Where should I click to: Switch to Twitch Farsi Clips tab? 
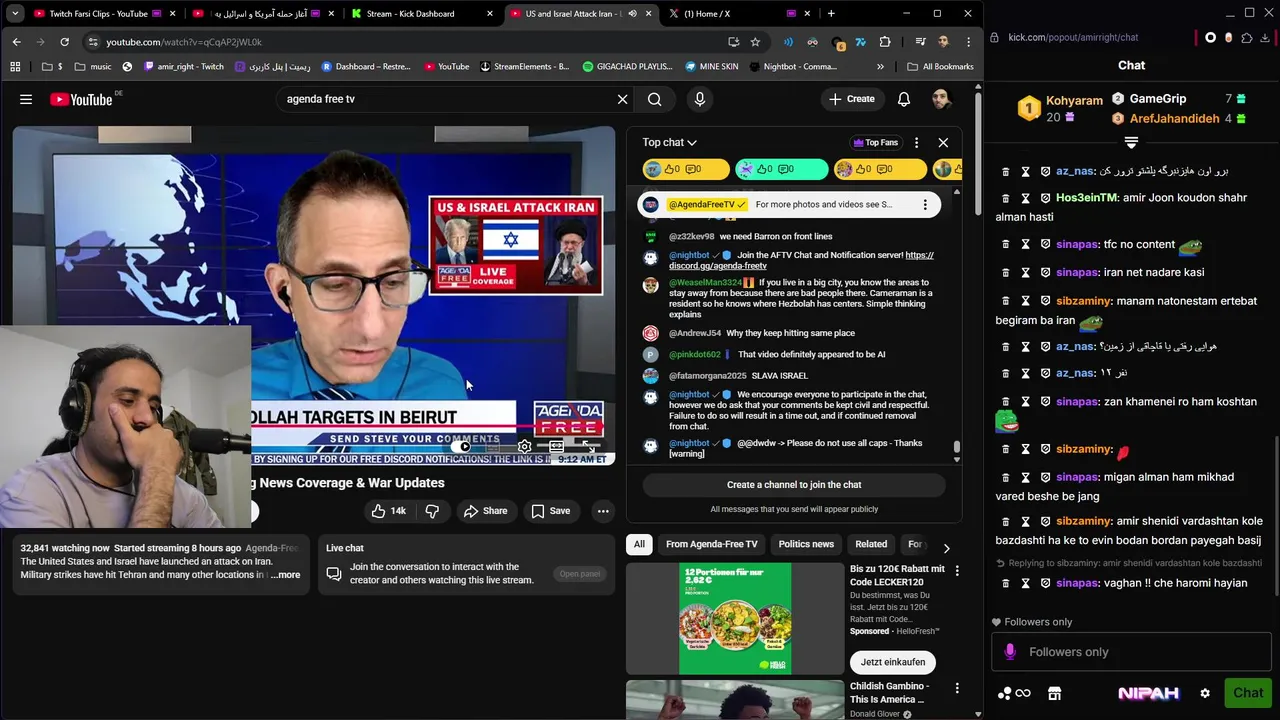point(96,14)
